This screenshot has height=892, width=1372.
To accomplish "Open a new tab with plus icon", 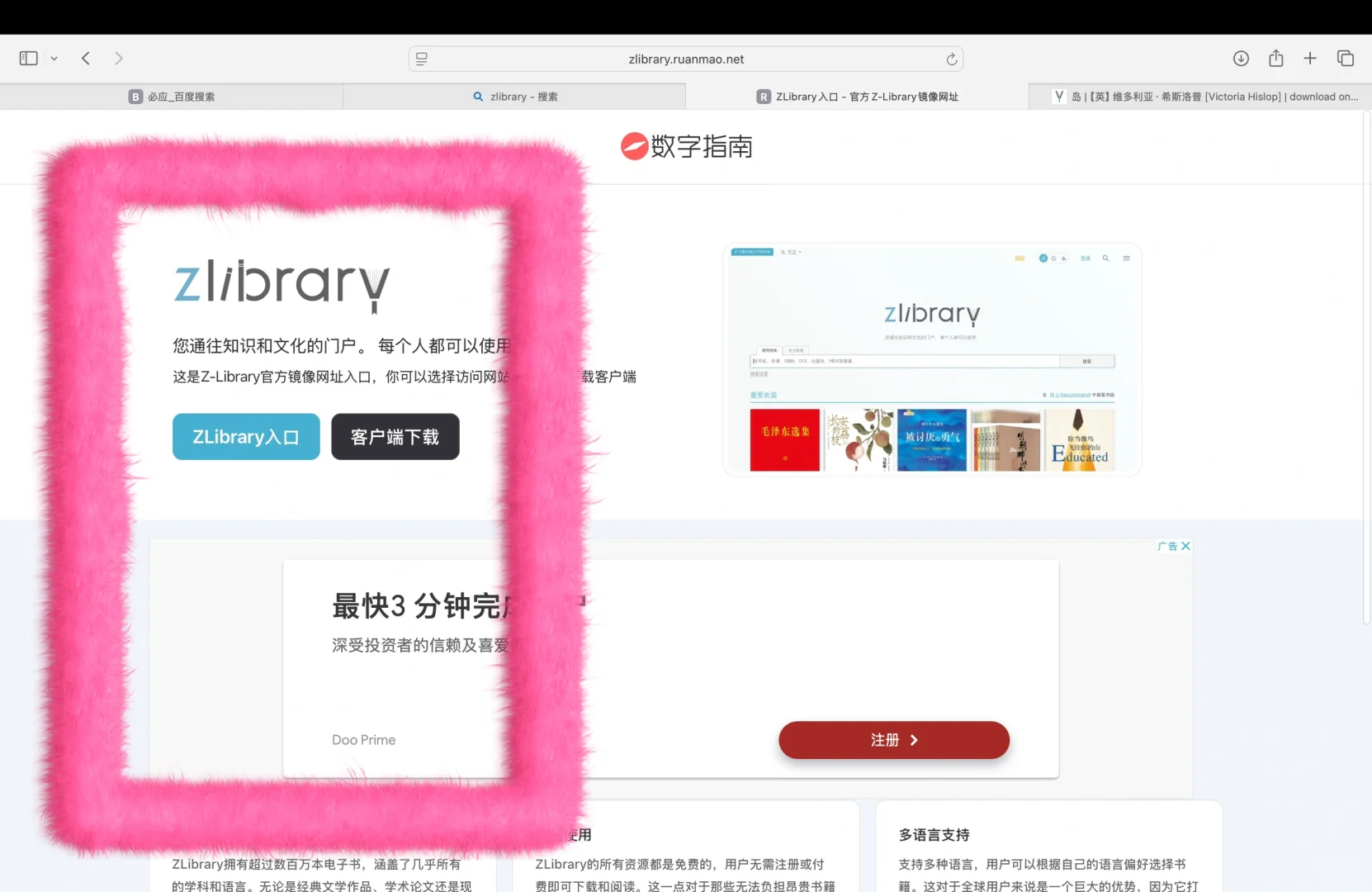I will tap(1310, 59).
